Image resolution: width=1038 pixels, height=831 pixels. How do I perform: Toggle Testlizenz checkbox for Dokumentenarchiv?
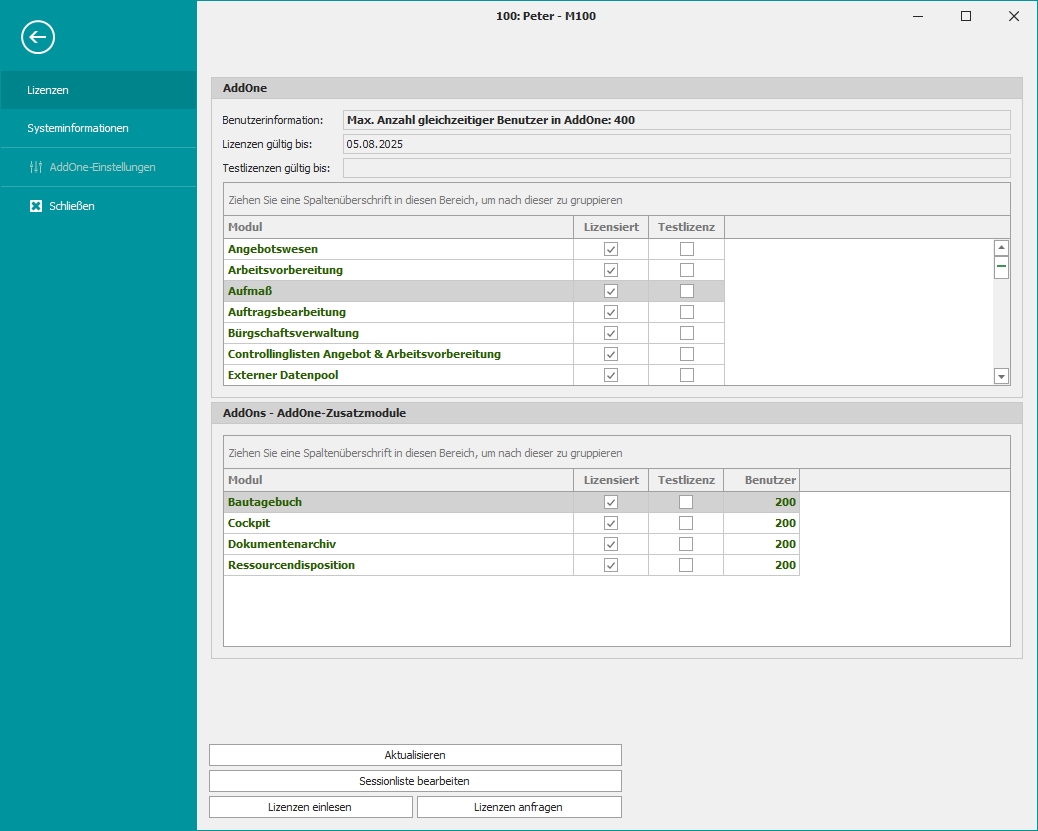pos(686,544)
